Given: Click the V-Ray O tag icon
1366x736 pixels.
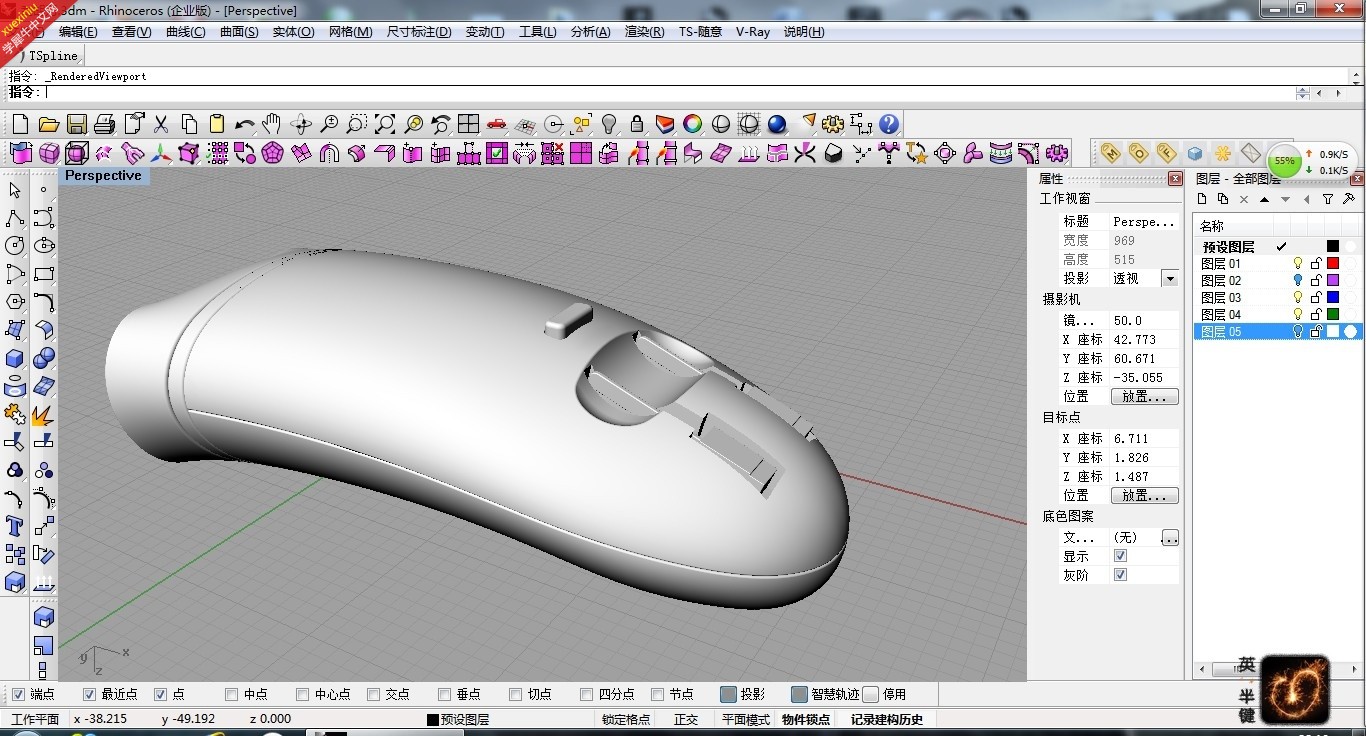Looking at the screenshot, I should (1138, 153).
